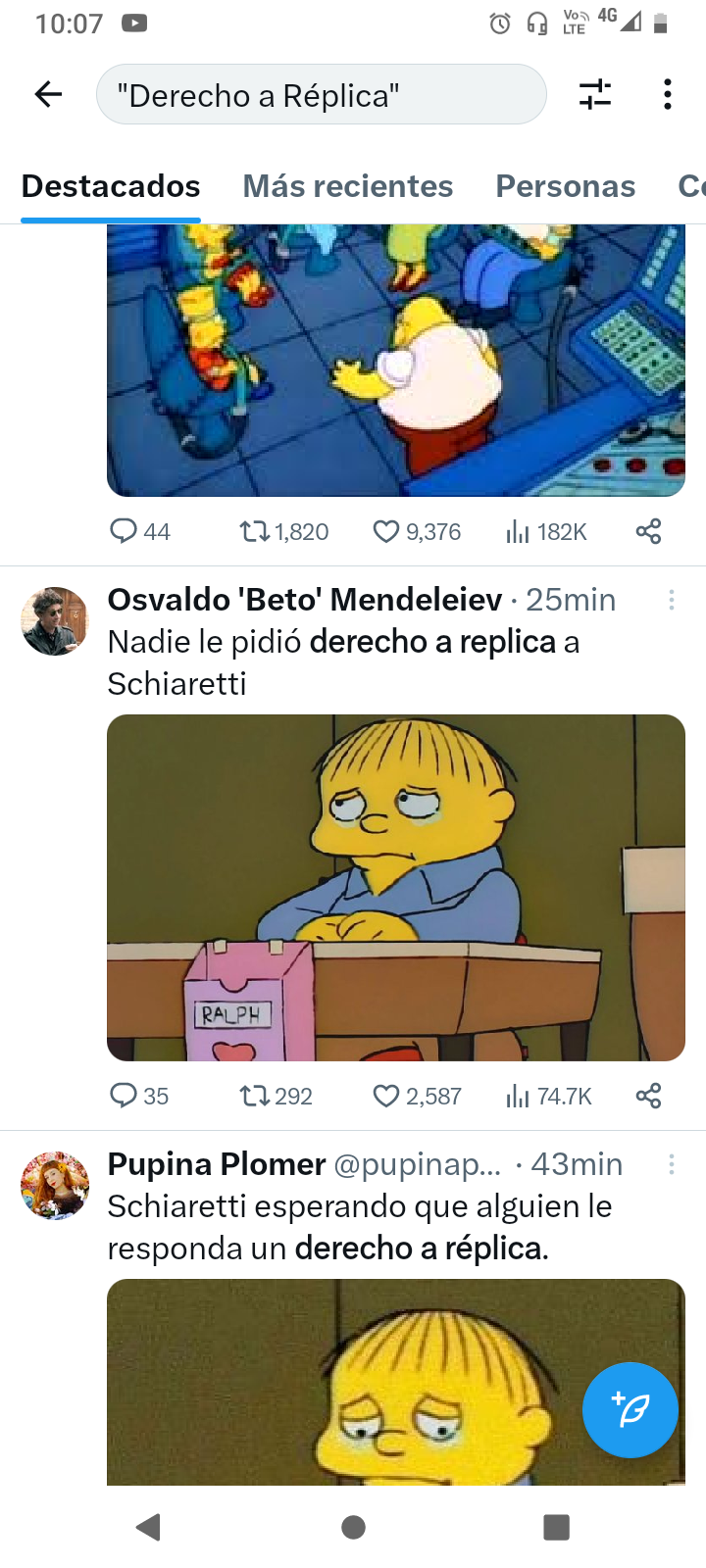Viewport: 706px width, 1568px height.
Task: Switch to the Más recientes tab
Action: pos(347,186)
